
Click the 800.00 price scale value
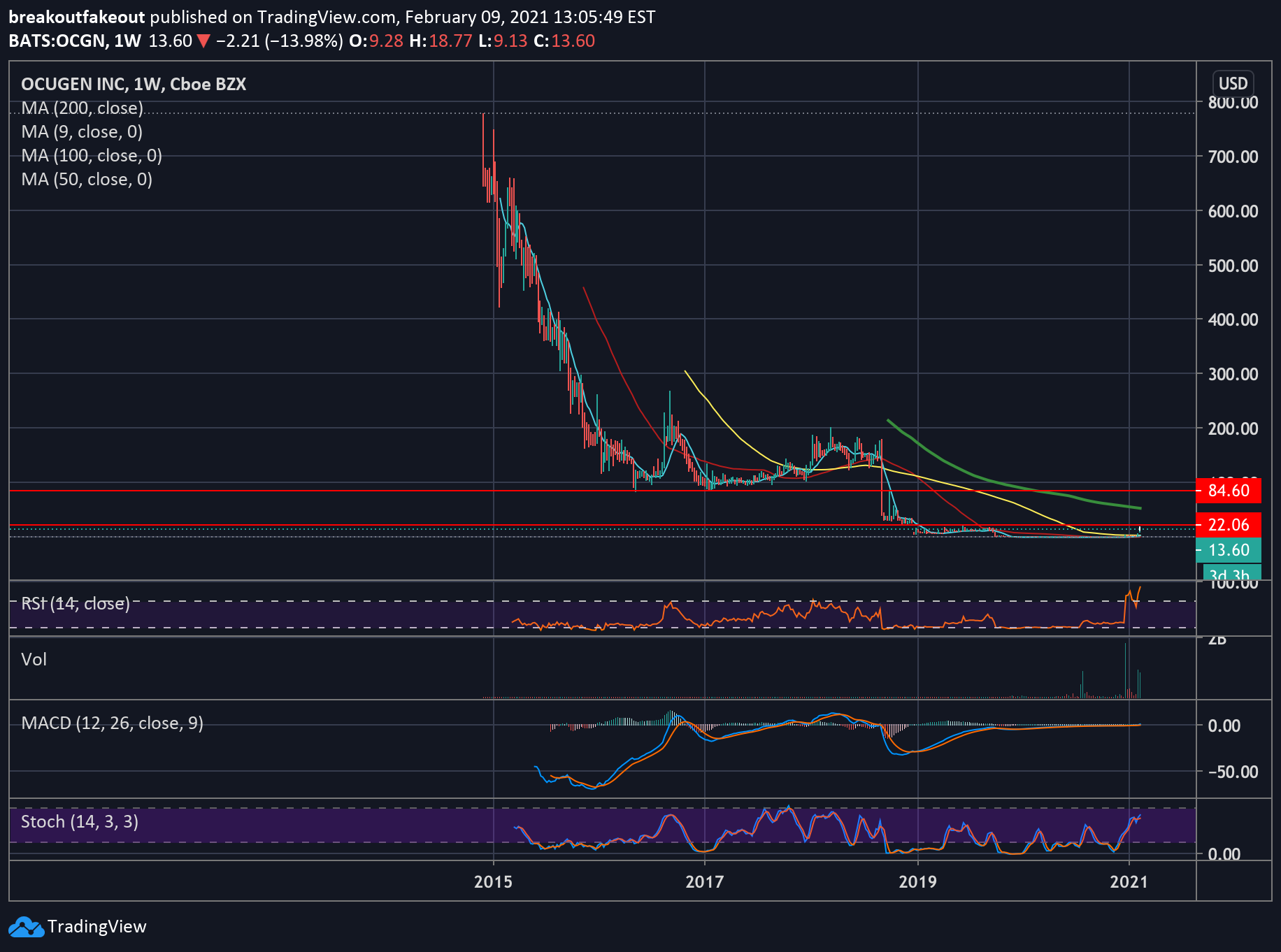tap(1233, 103)
